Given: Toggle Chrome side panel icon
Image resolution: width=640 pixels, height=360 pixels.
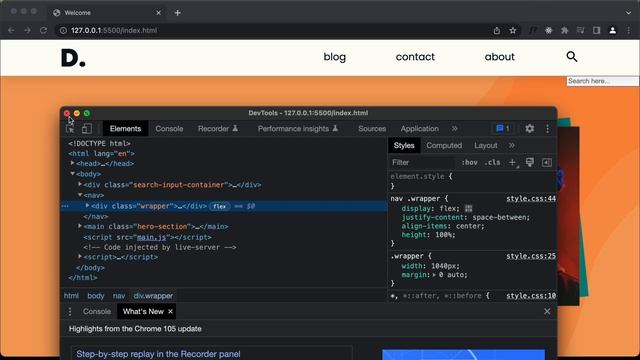Looking at the screenshot, I should (596, 30).
